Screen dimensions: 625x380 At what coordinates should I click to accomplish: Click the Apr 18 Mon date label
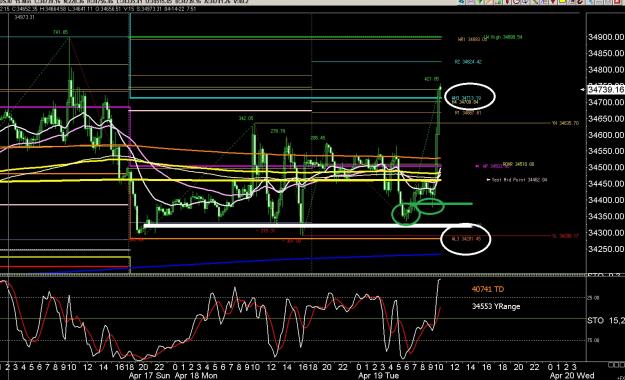[197, 376]
